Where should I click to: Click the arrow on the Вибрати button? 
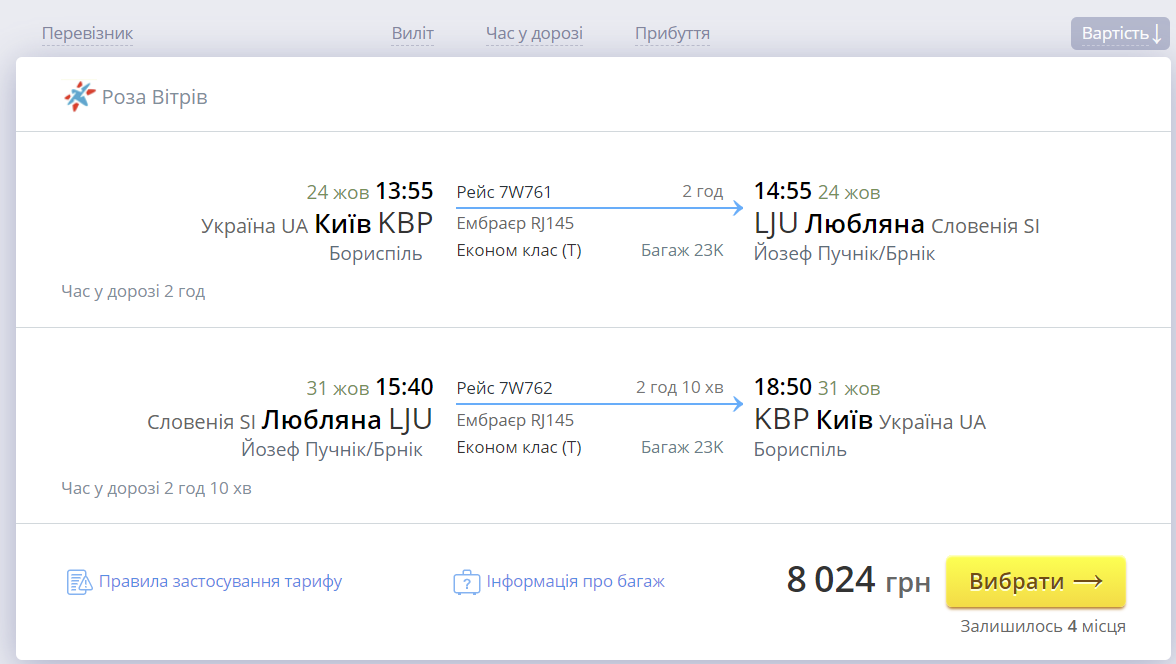[1088, 581]
